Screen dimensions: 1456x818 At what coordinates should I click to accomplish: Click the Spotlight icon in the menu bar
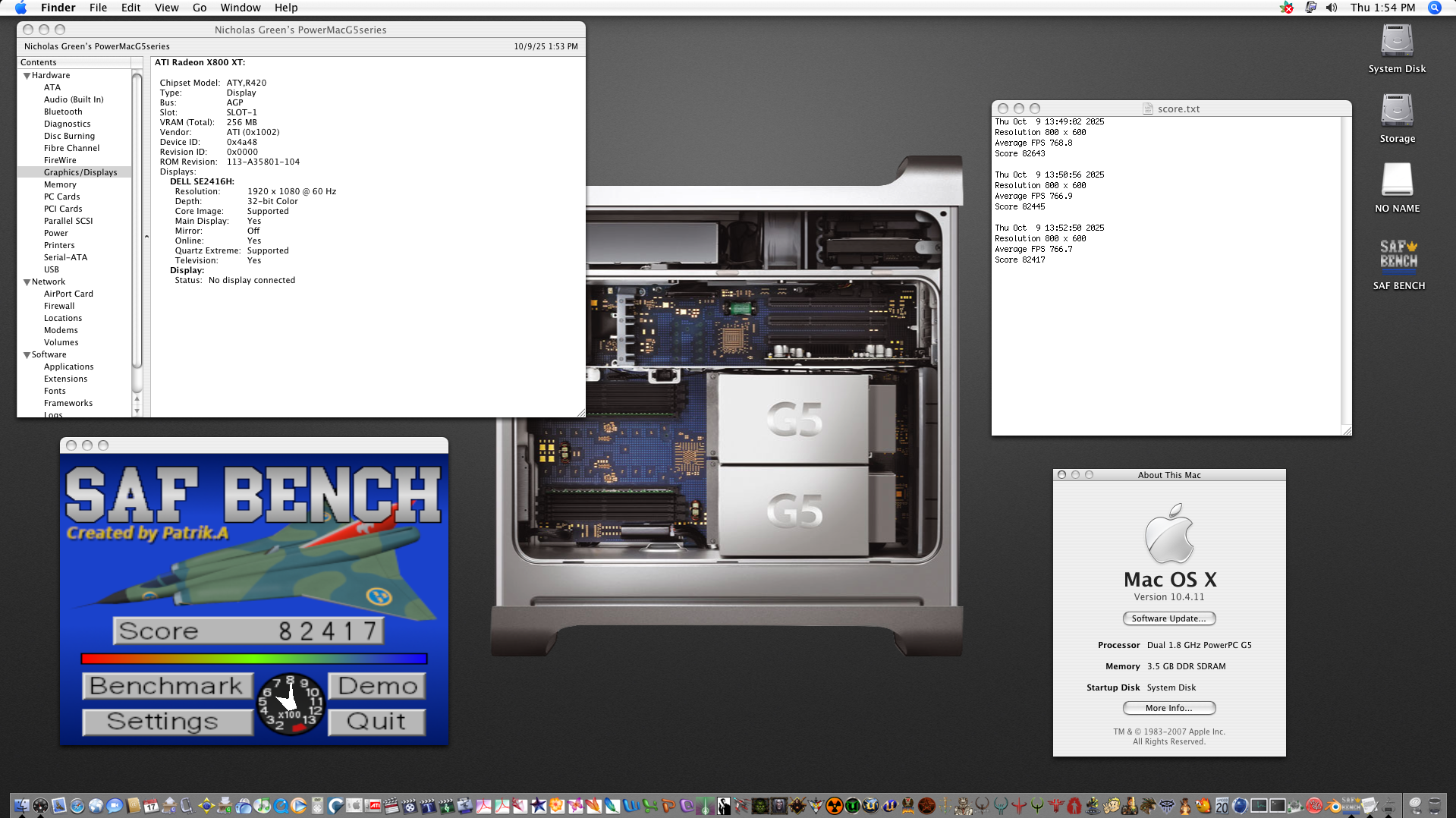(1434, 8)
